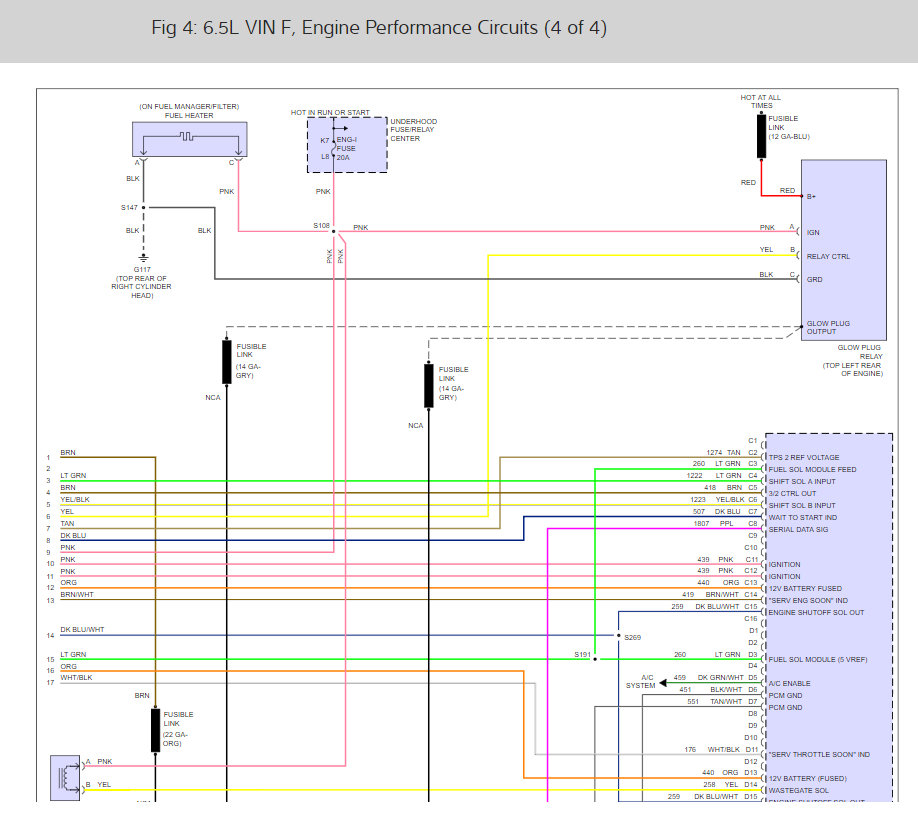
Task: Click the "551 TAN/WHT" wire label
Action: pos(714,702)
